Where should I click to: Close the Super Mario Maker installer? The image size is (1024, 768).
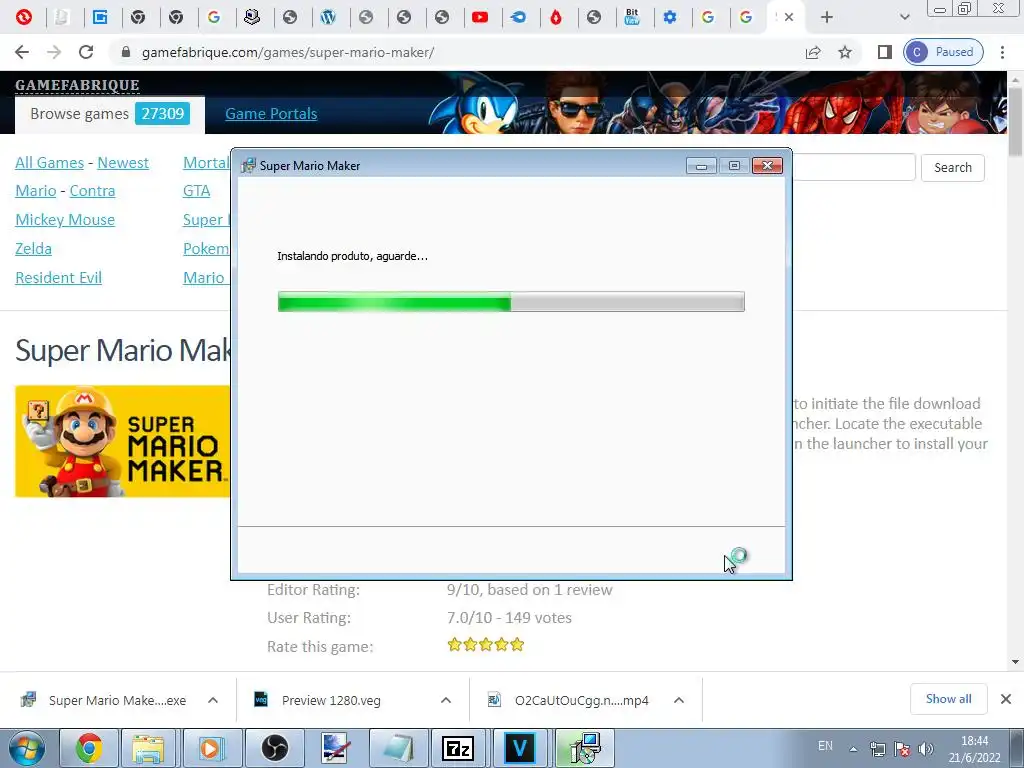(x=767, y=166)
